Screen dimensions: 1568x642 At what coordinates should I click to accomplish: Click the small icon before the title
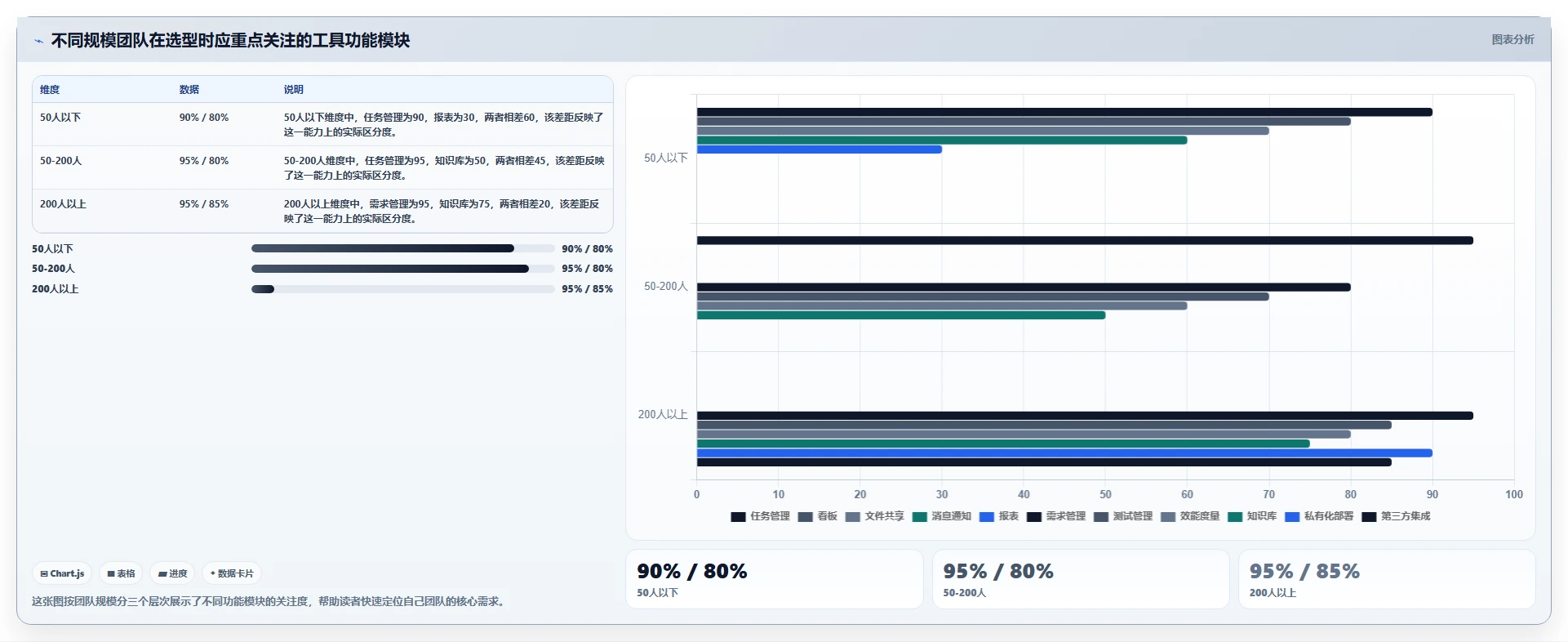click(x=38, y=41)
